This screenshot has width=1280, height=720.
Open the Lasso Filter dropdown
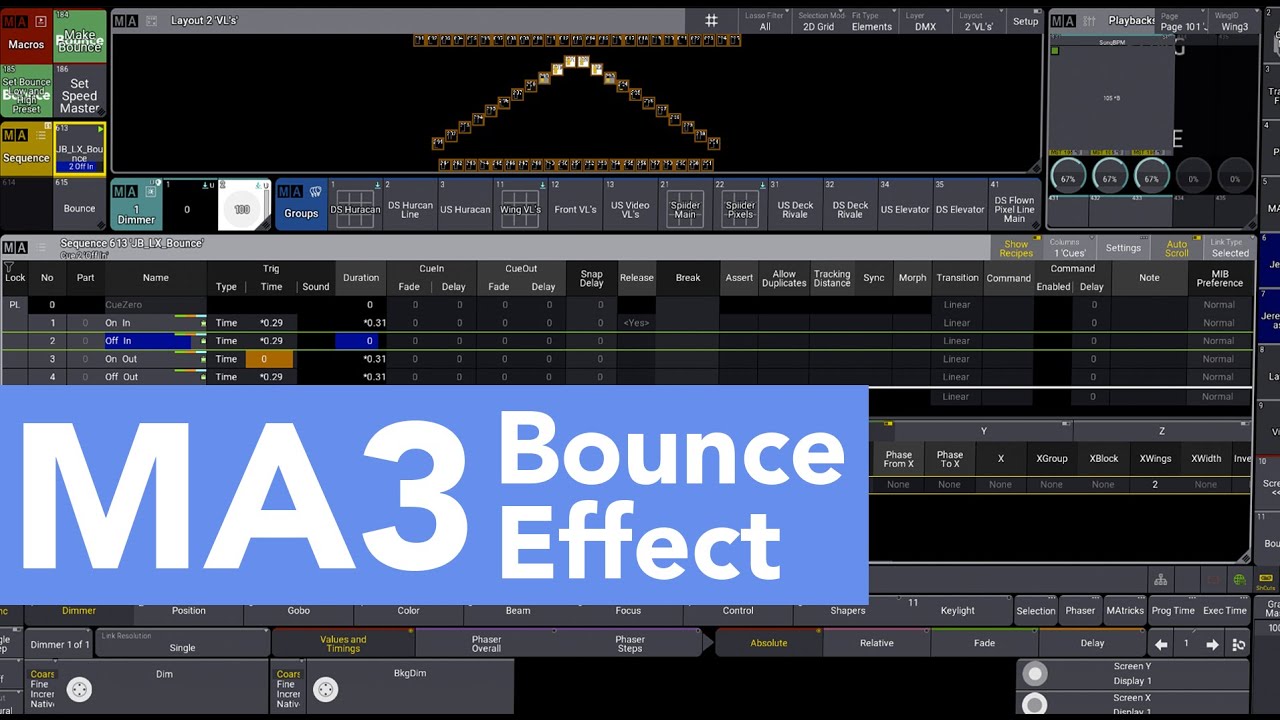tap(765, 21)
